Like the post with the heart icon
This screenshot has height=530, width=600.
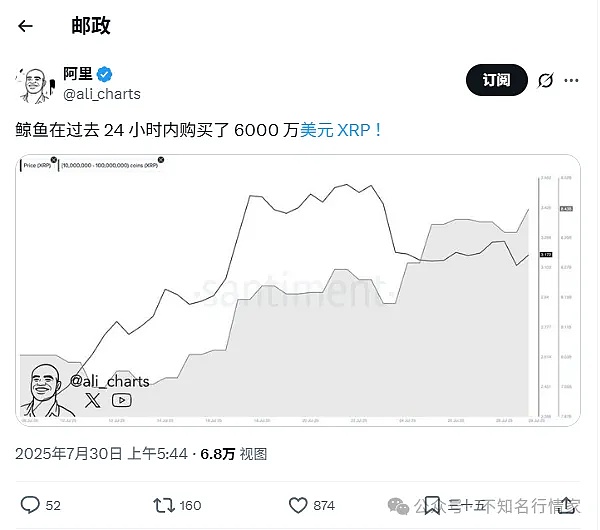[298, 505]
